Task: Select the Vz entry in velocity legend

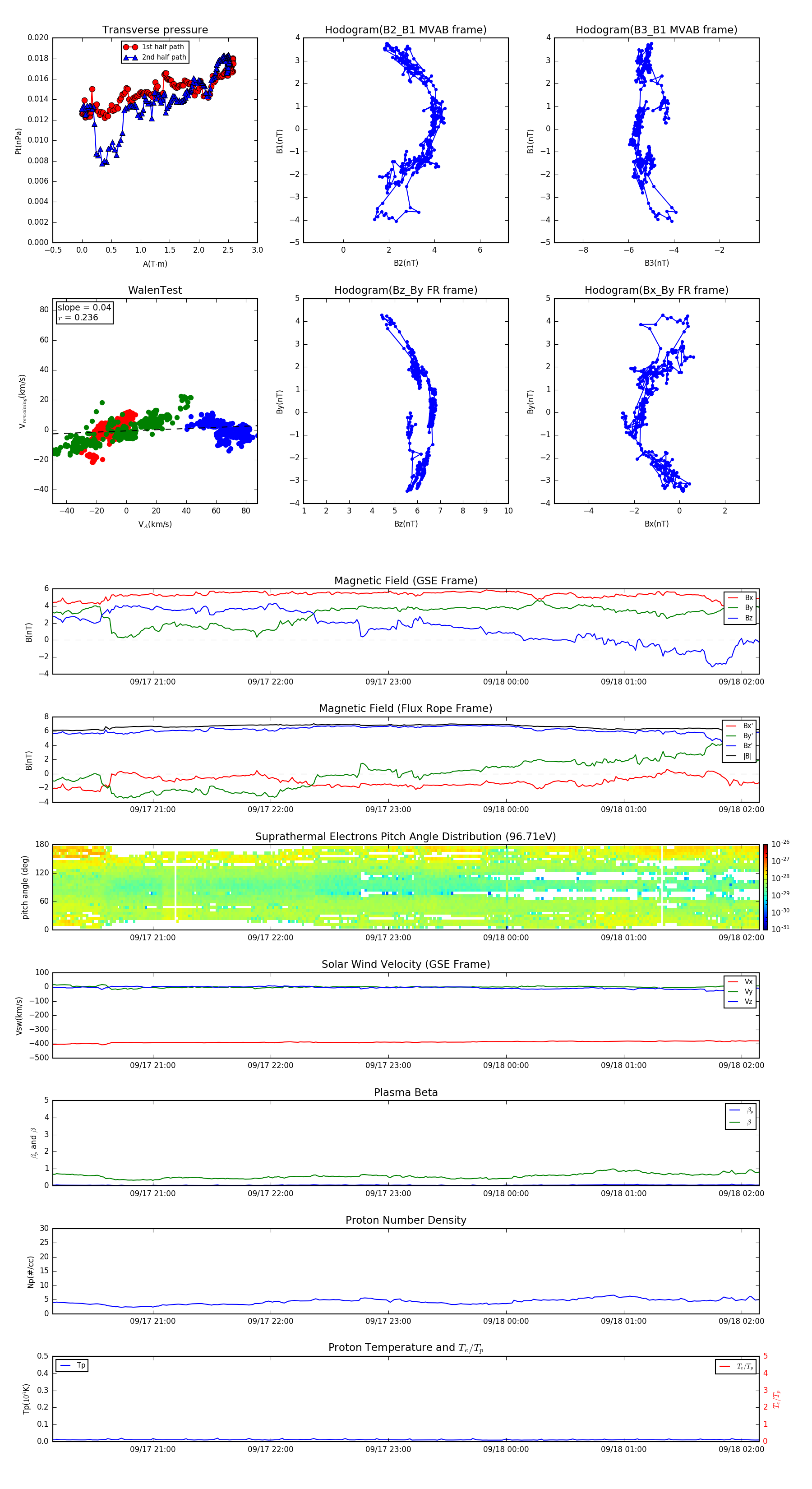Action: (x=740, y=1002)
